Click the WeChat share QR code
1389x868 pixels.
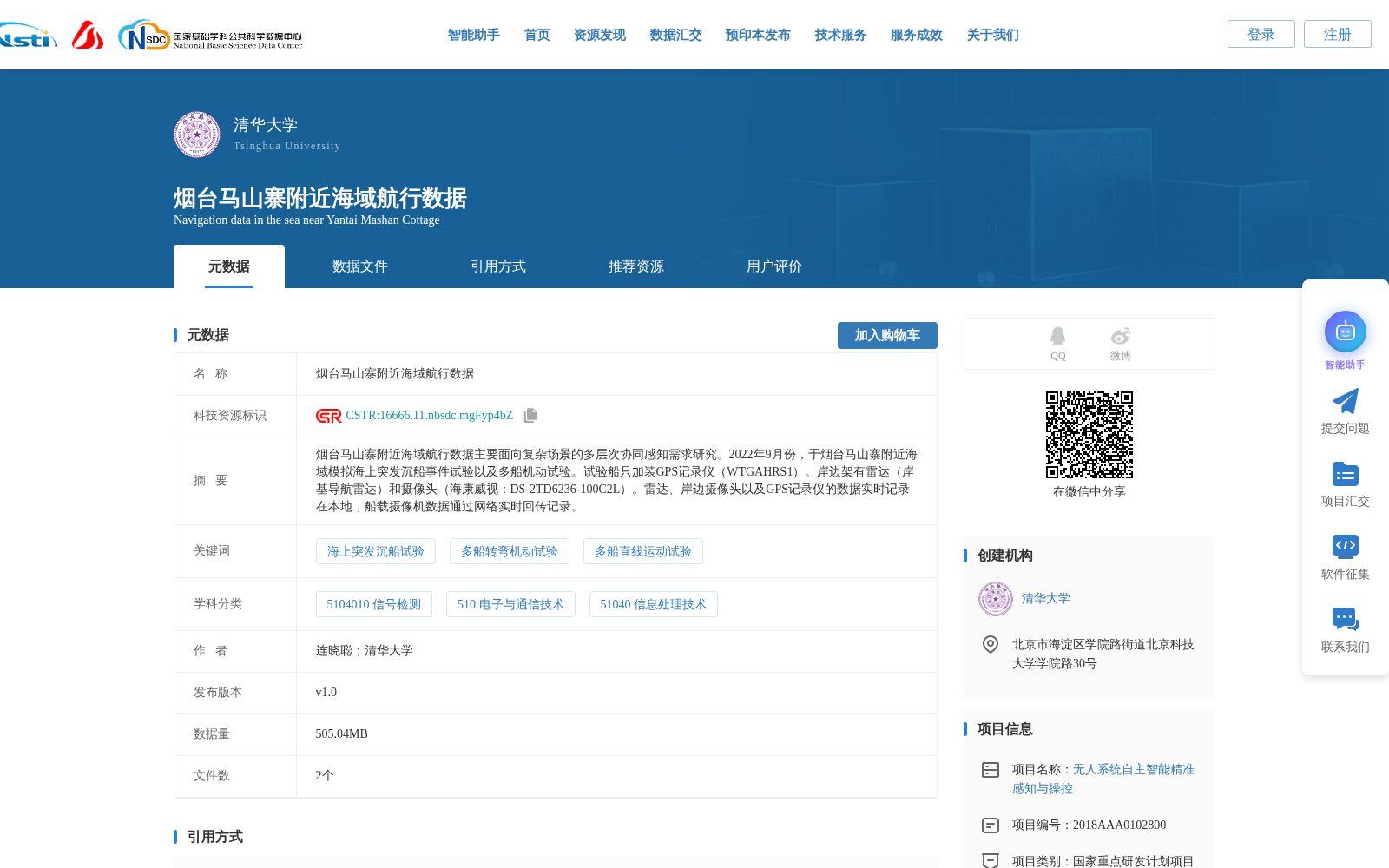click(x=1089, y=435)
